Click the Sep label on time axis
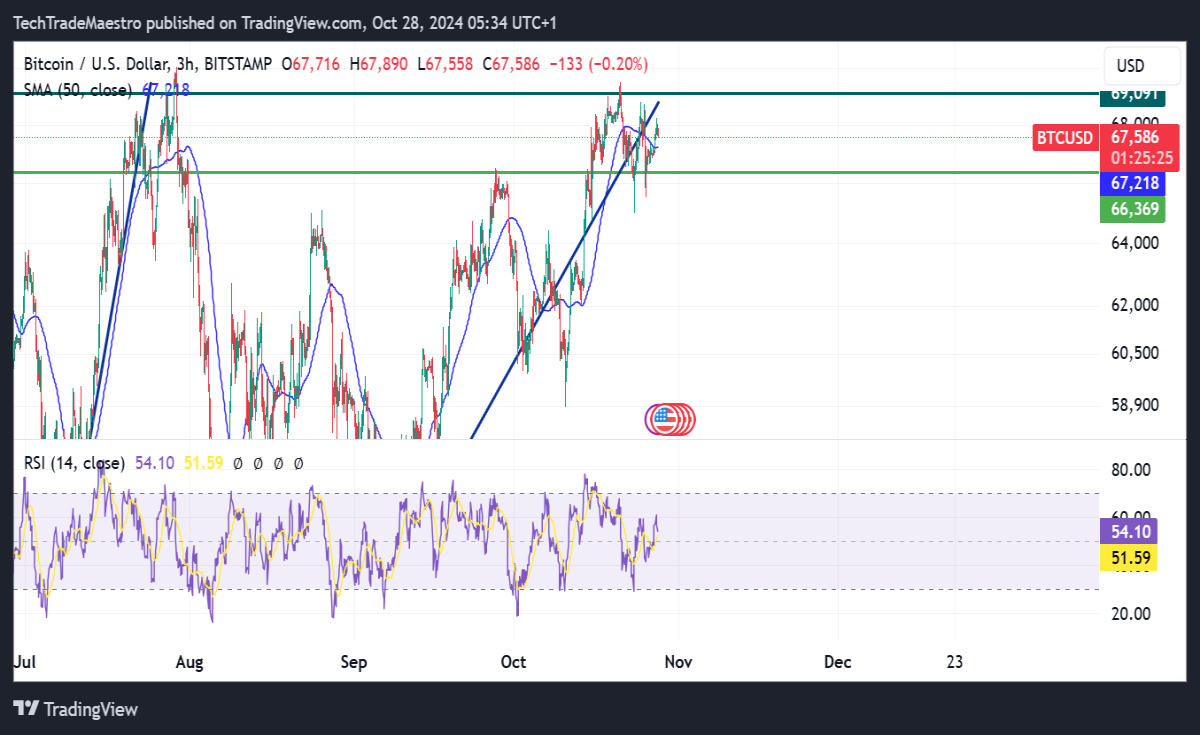Viewport: 1200px width, 735px height. [353, 662]
